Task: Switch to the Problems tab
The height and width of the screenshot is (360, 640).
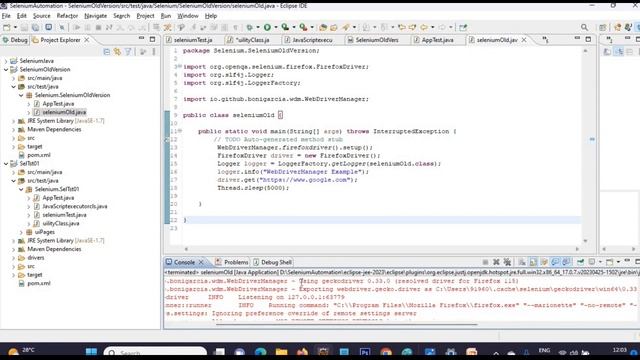Action: pyautogui.click(x=232, y=262)
